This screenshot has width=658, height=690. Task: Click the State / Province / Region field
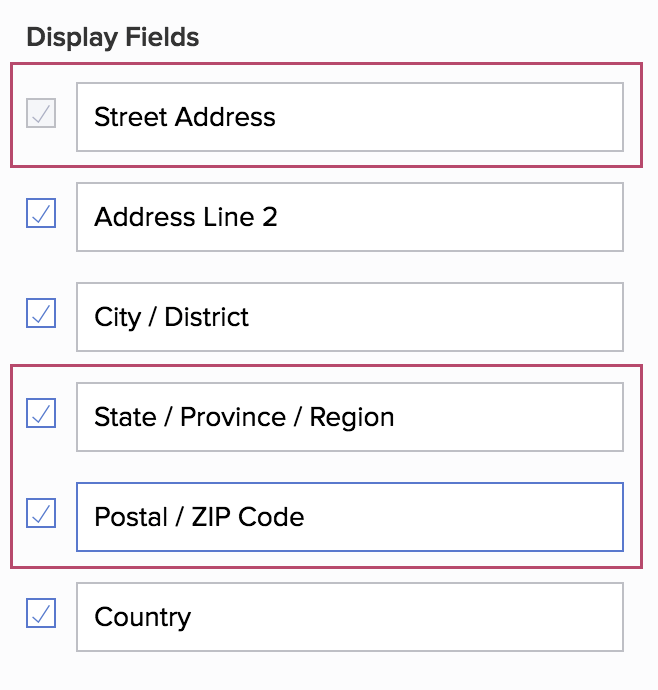(x=349, y=417)
